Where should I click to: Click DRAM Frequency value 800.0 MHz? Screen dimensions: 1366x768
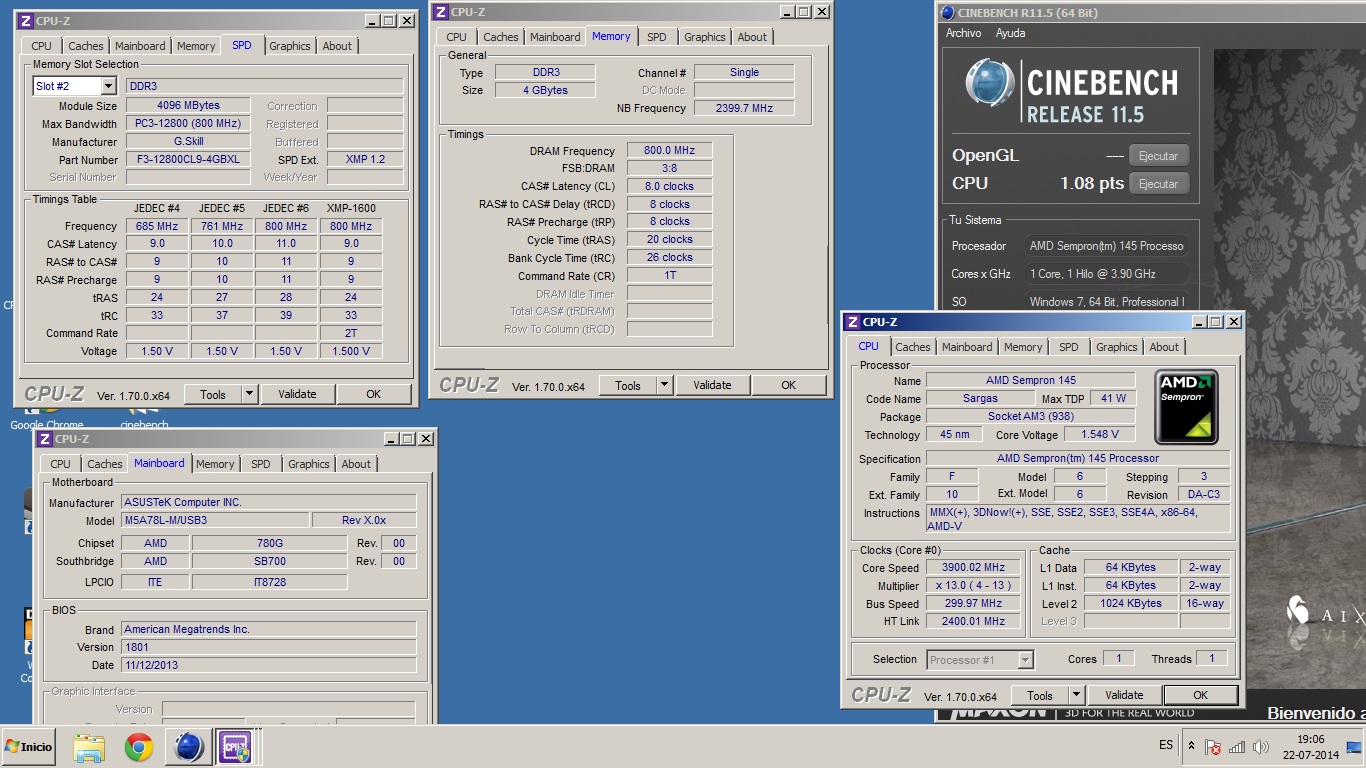(x=669, y=151)
